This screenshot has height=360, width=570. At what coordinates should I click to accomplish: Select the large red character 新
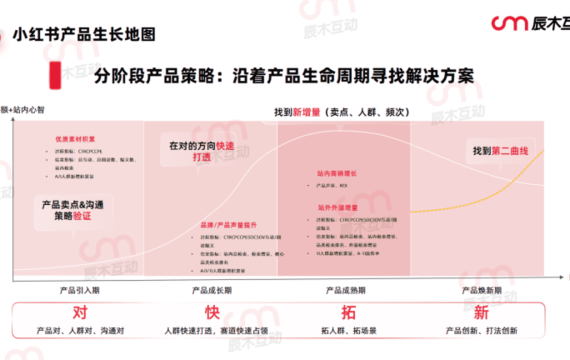(481, 312)
